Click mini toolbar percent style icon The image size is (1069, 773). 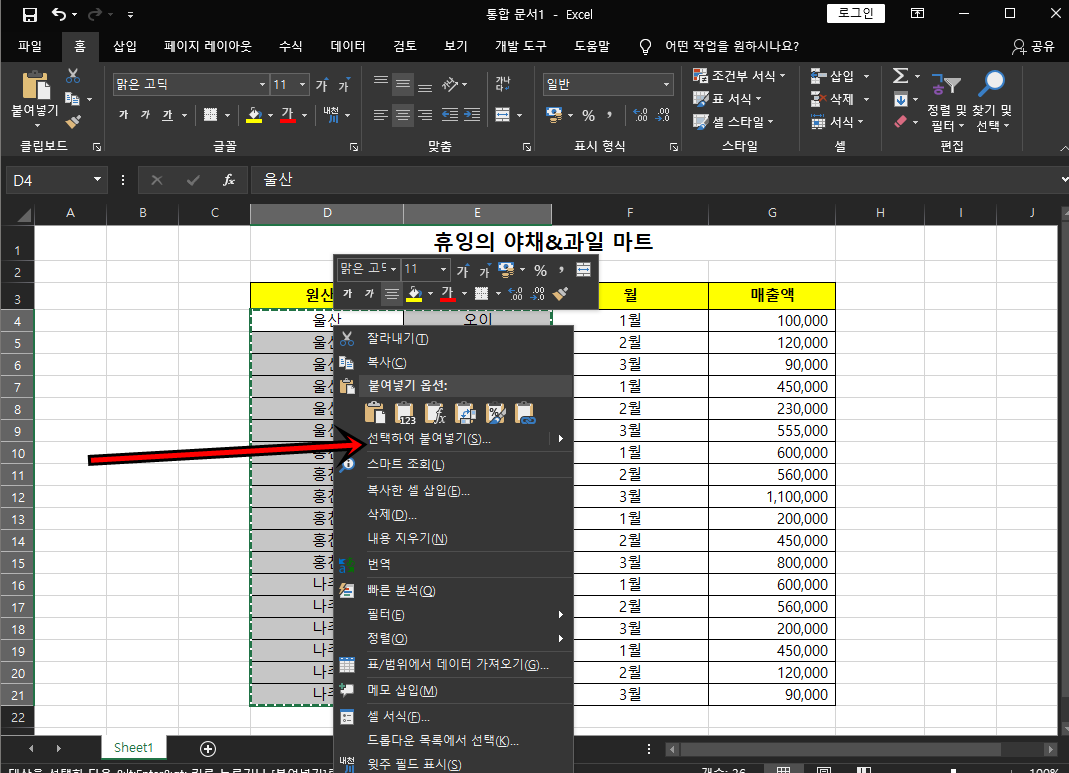coord(541,270)
